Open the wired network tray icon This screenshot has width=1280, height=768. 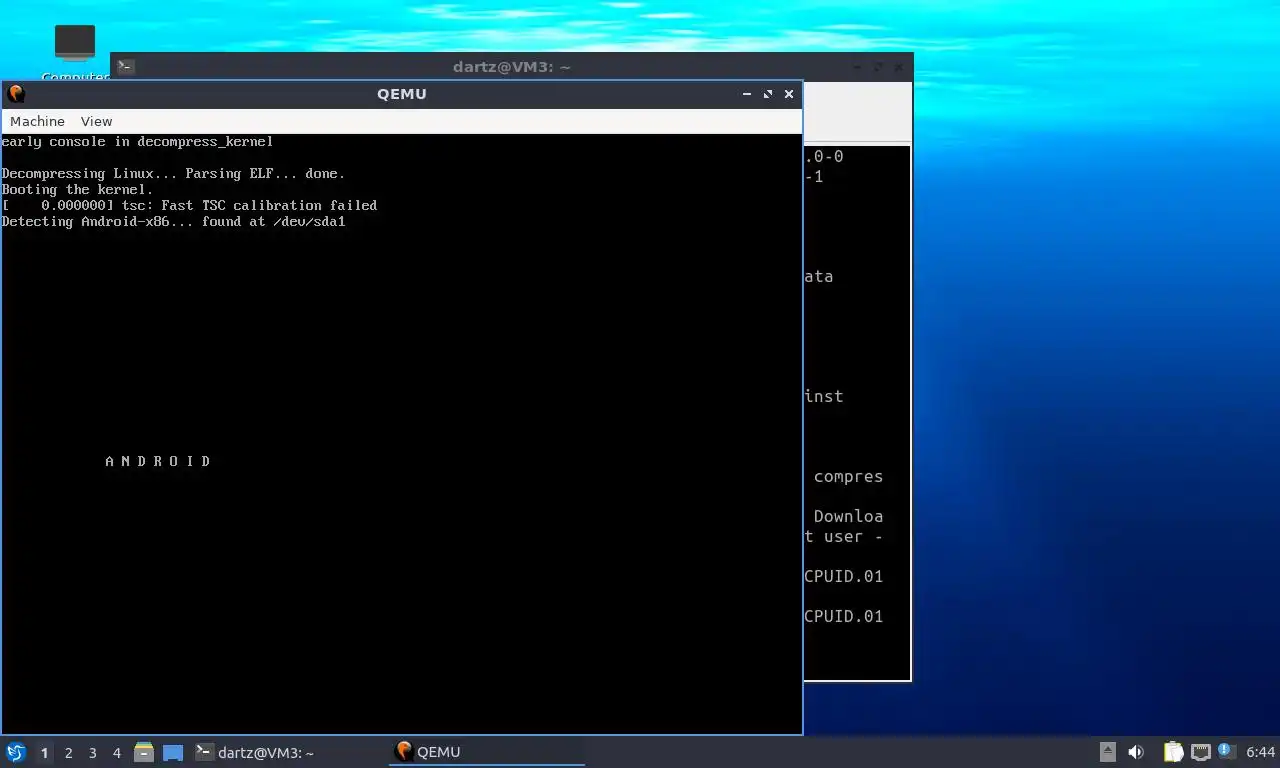pos(1200,752)
